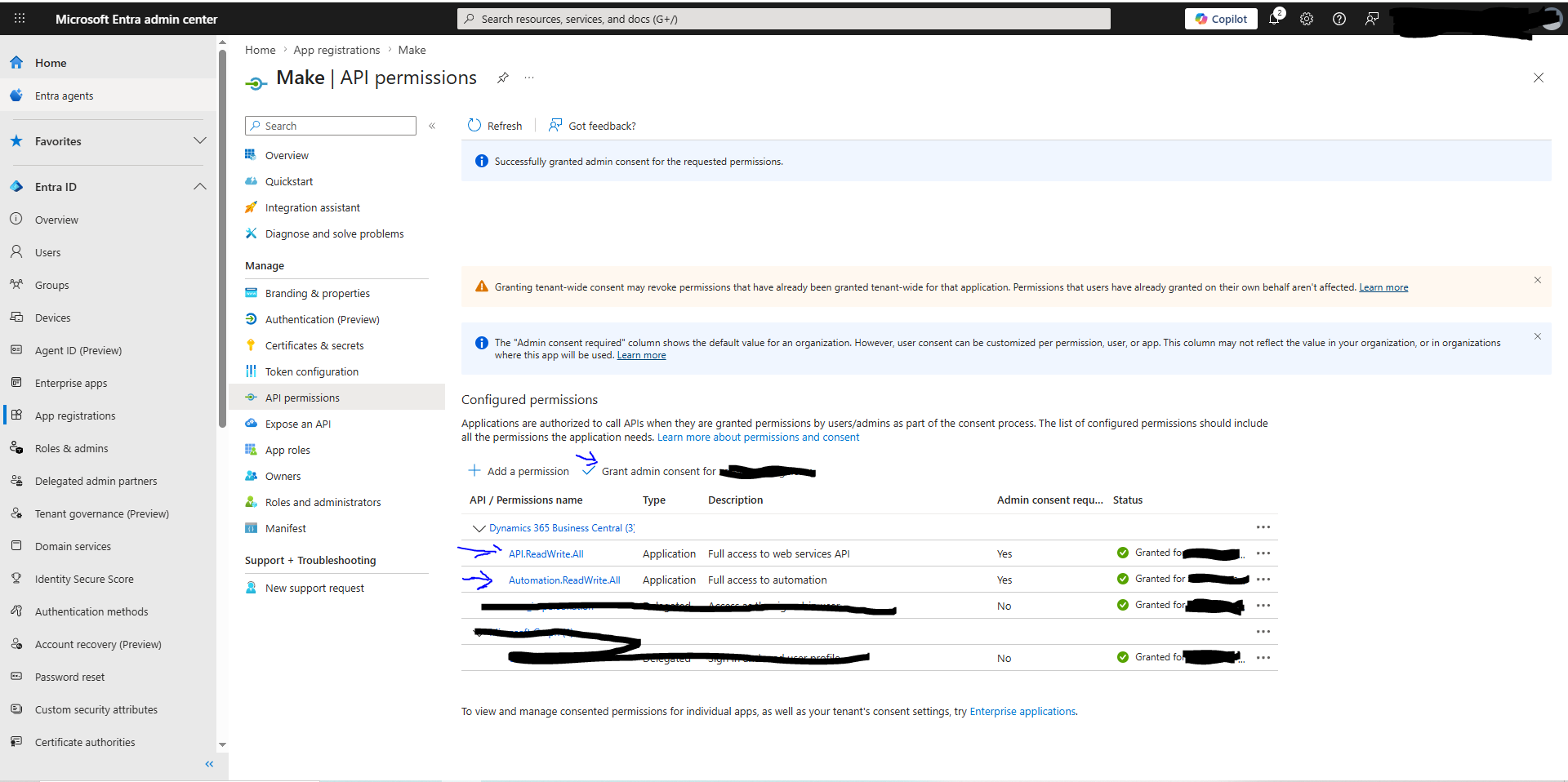1568x782 pixels.
Task: Open App registrations in sidebar
Action: (75, 415)
